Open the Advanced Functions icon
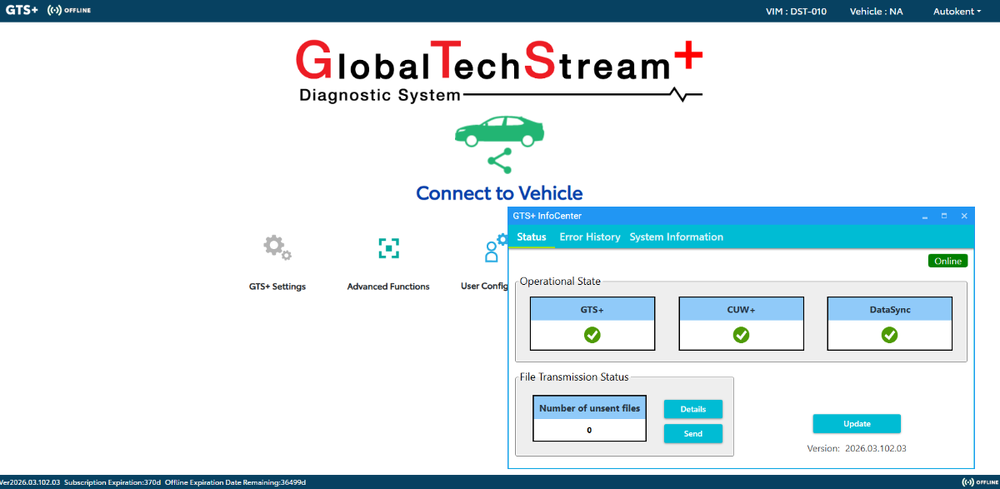This screenshot has height=489, width=1000. coord(388,248)
